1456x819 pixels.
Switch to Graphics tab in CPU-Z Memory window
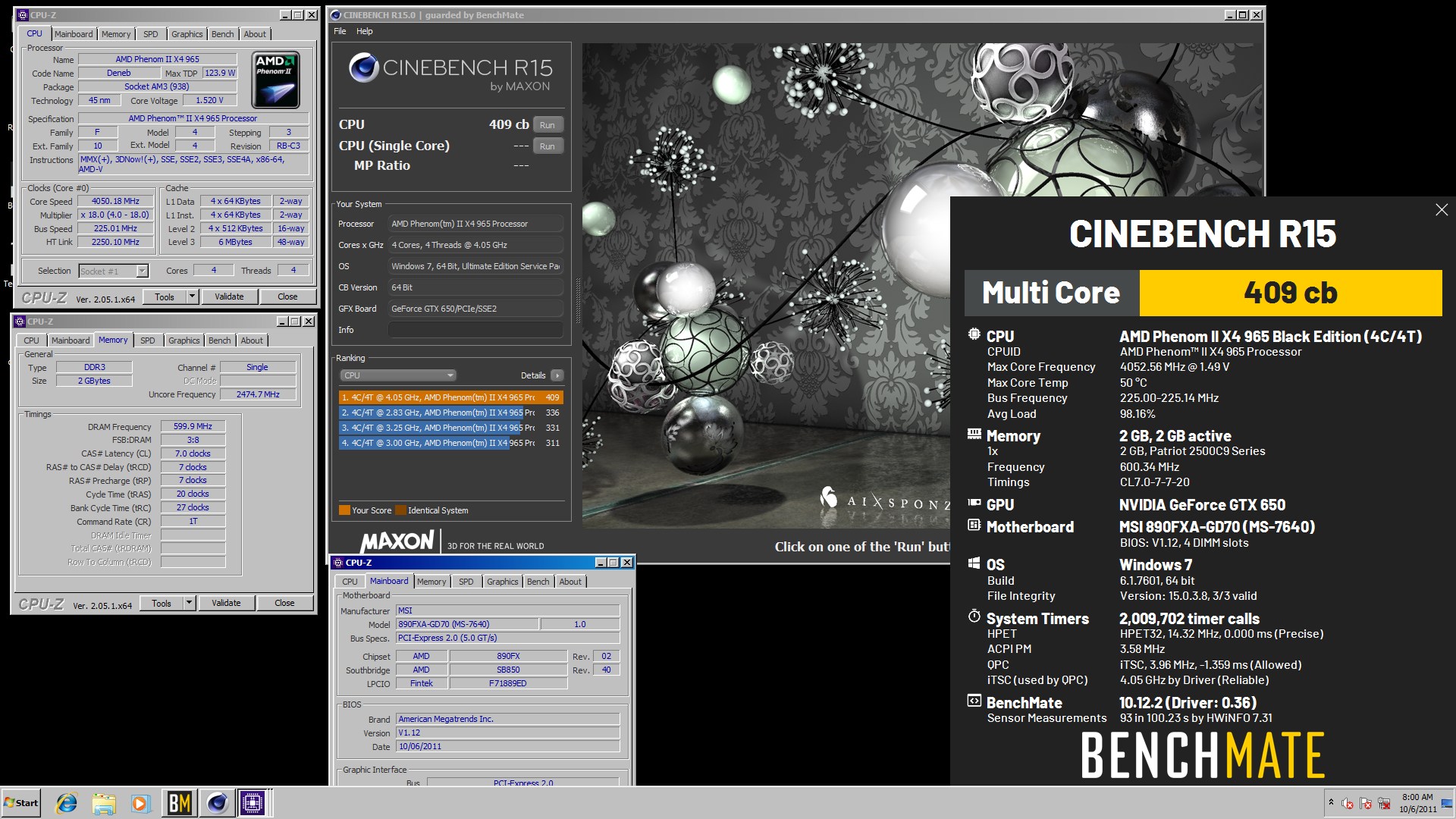pyautogui.click(x=184, y=340)
